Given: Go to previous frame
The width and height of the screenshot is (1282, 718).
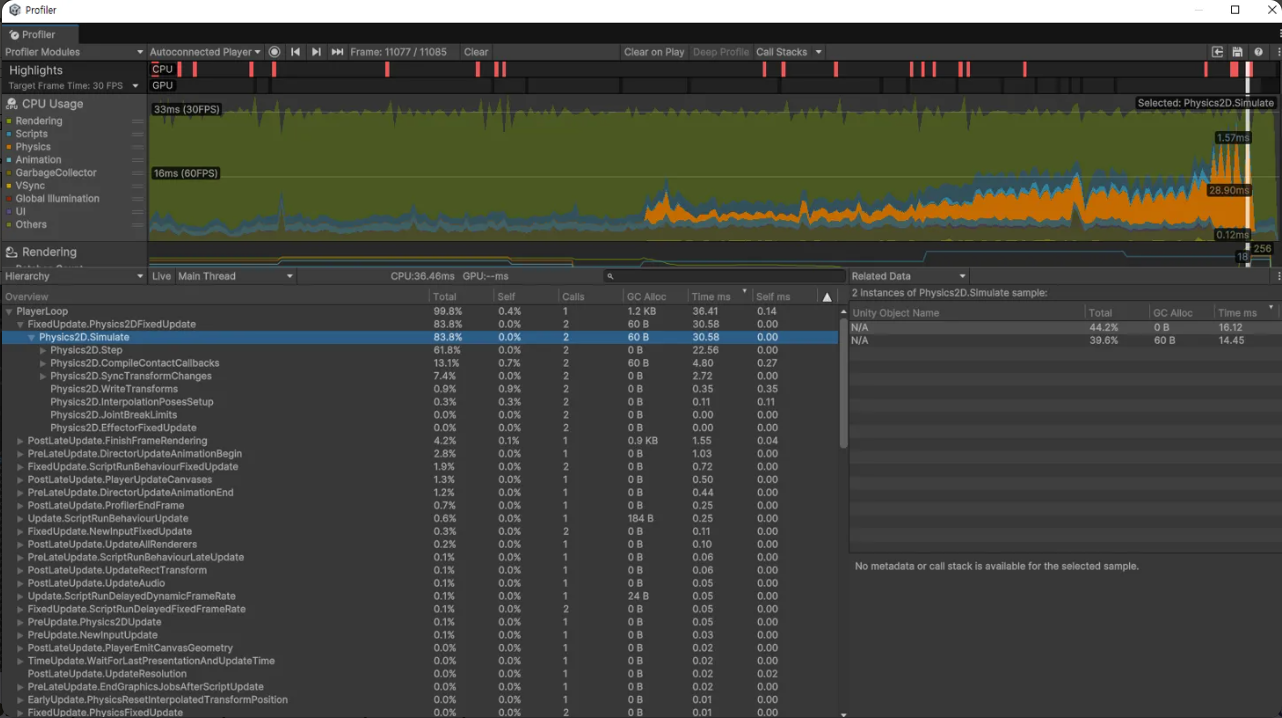Looking at the screenshot, I should coord(295,52).
